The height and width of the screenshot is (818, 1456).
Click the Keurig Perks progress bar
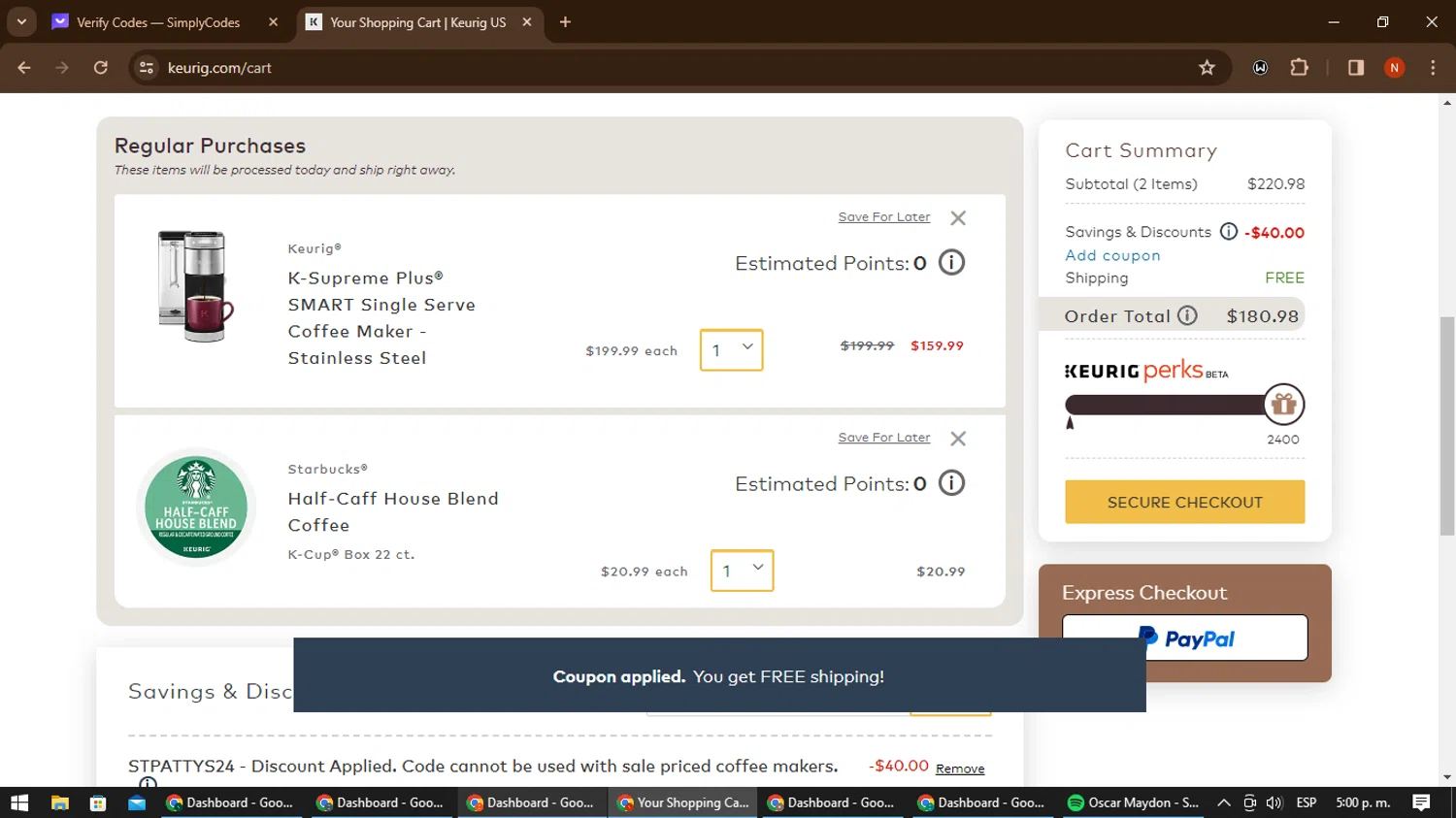[1165, 405]
